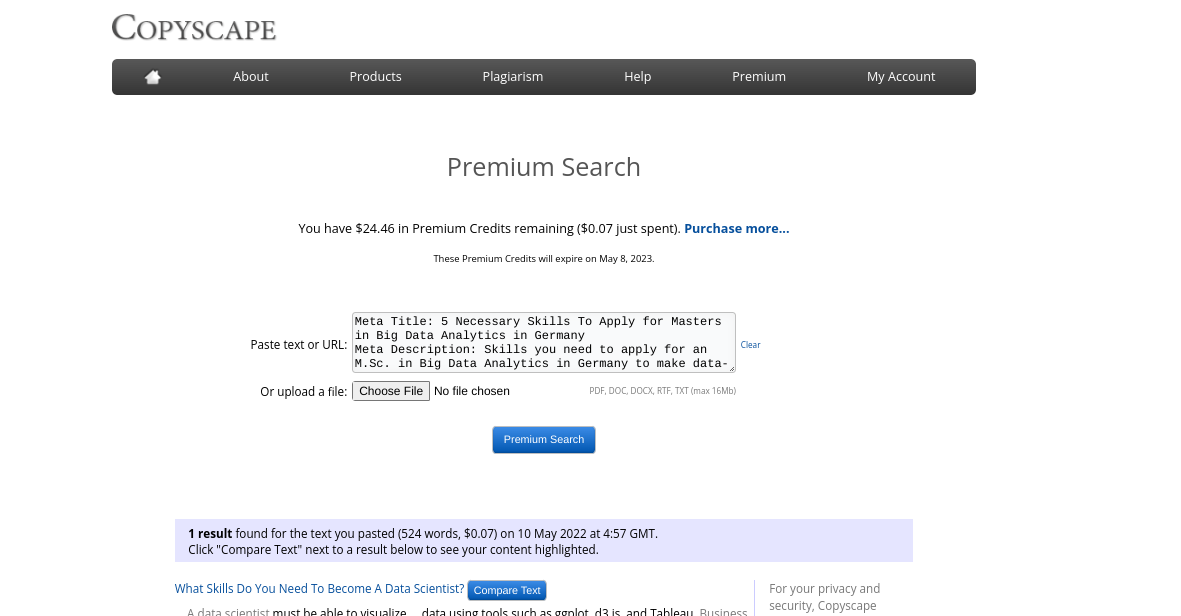Image resolution: width=1181 pixels, height=616 pixels.
Task: Click the home icon in navigation bar
Action: (153, 77)
